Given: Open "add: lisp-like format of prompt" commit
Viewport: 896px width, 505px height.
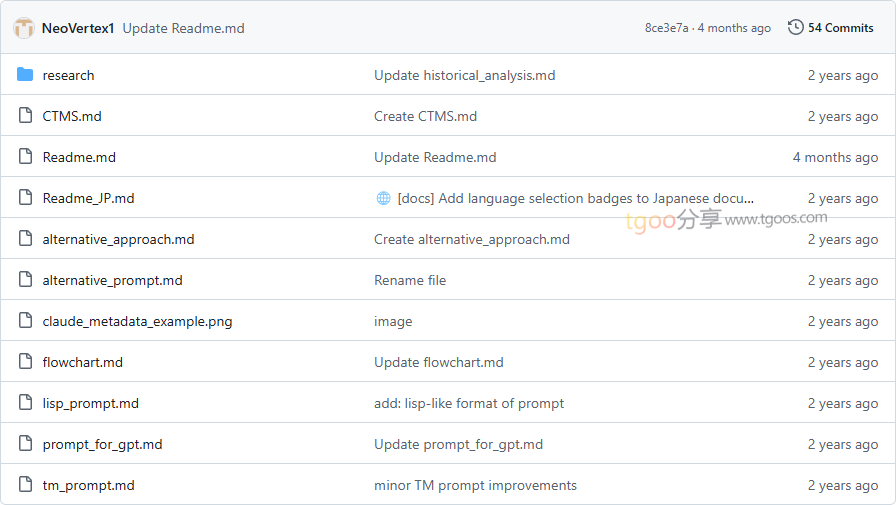Looking at the screenshot, I should [469, 403].
